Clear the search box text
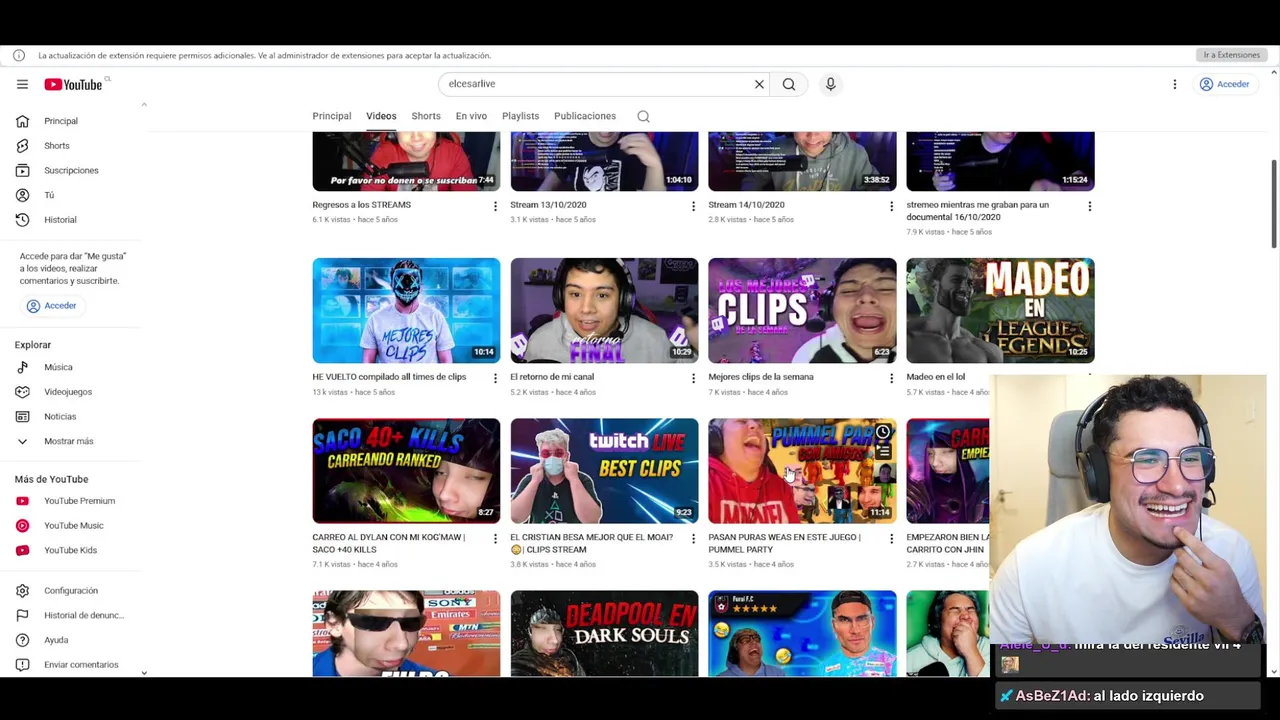Viewport: 1280px width, 720px height. click(759, 84)
